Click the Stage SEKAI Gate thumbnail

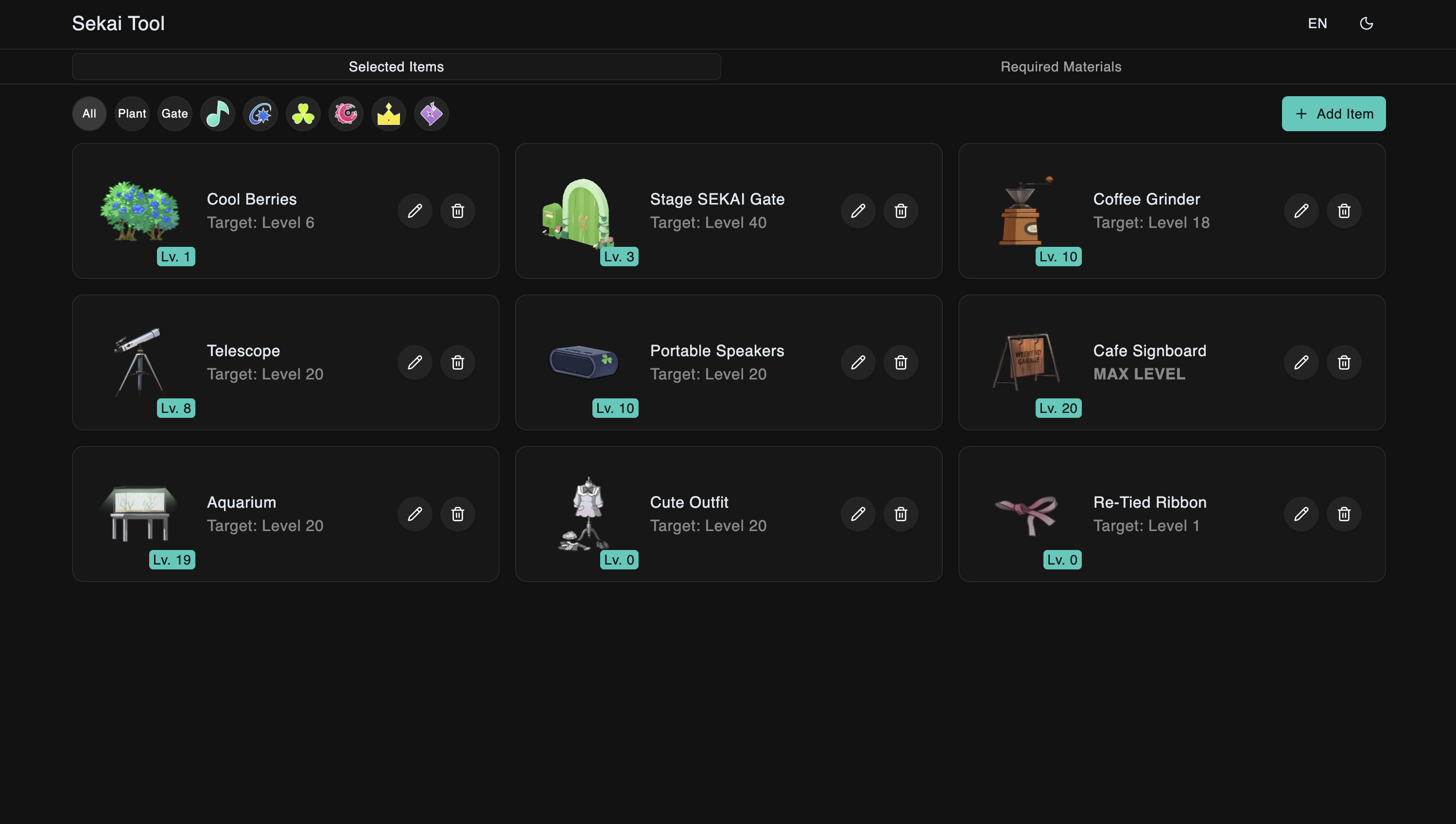click(x=578, y=214)
